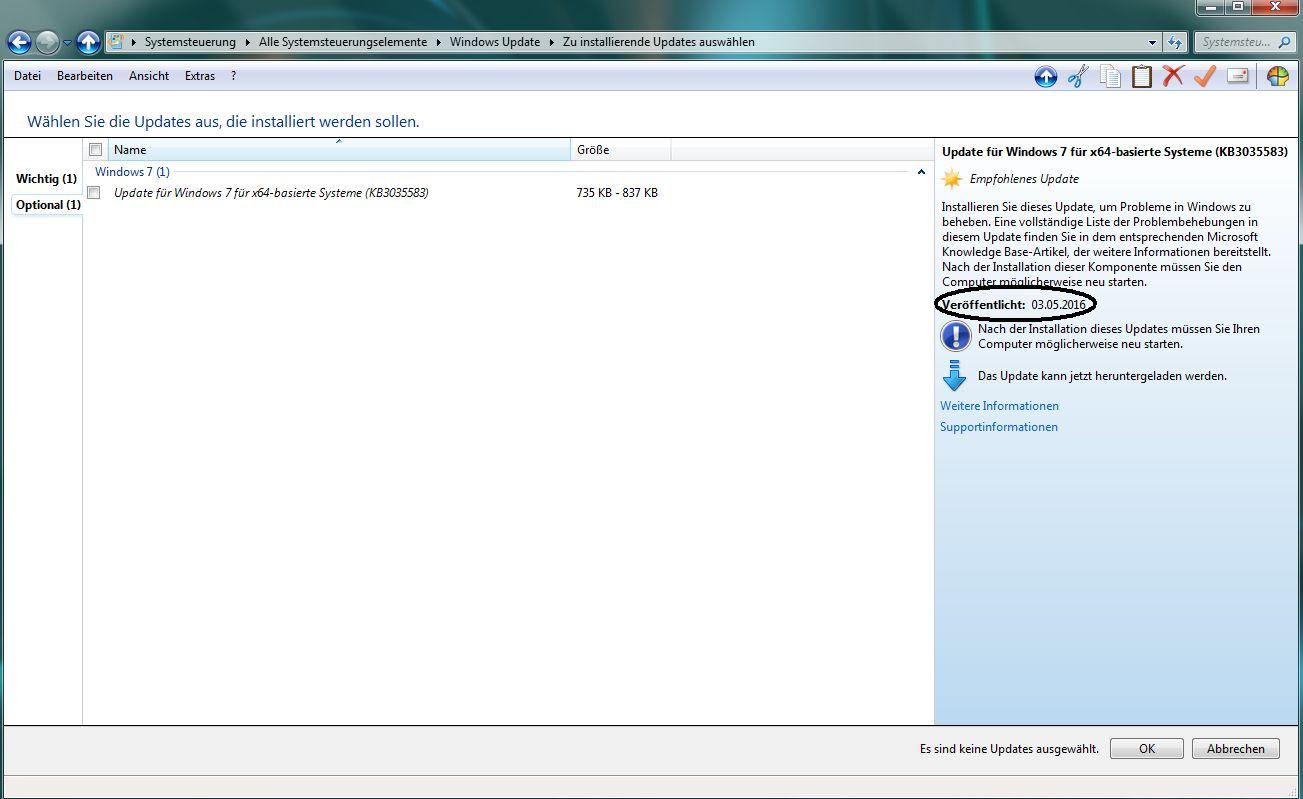This screenshot has width=1303, height=799.
Task: Click the Windows 7 (1) group header
Action: click(x=132, y=172)
